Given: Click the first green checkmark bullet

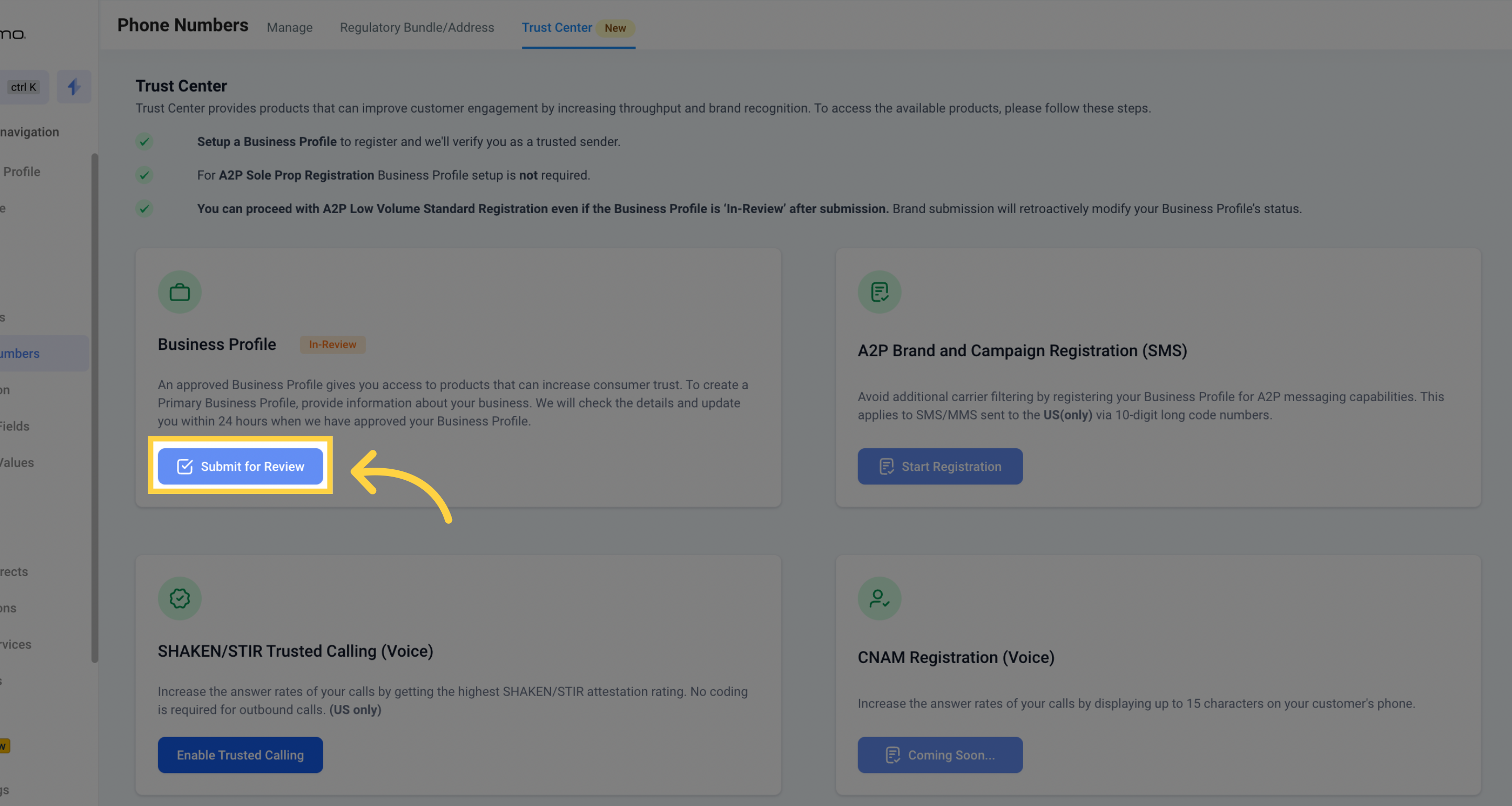Looking at the screenshot, I should [x=145, y=142].
